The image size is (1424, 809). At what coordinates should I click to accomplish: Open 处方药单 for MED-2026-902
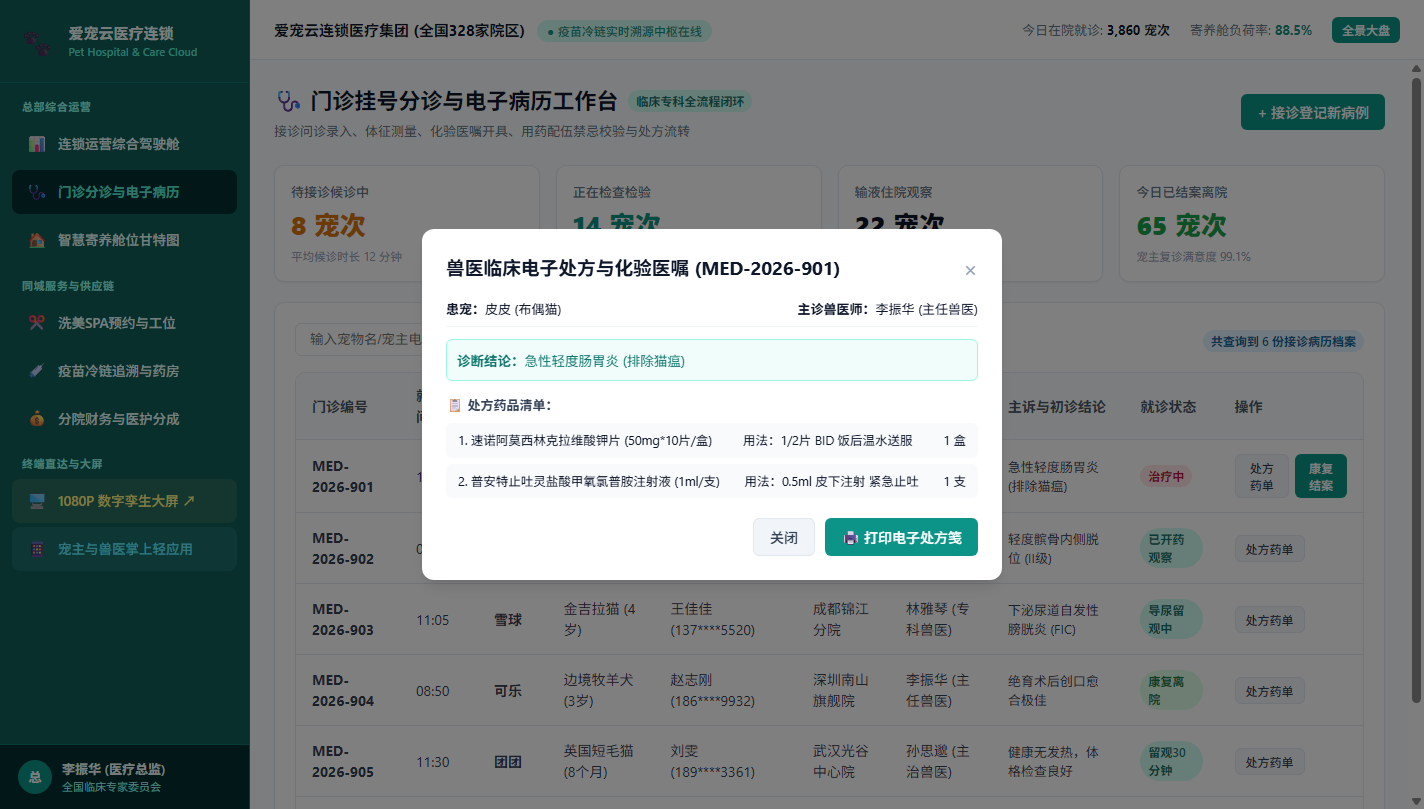point(1269,548)
